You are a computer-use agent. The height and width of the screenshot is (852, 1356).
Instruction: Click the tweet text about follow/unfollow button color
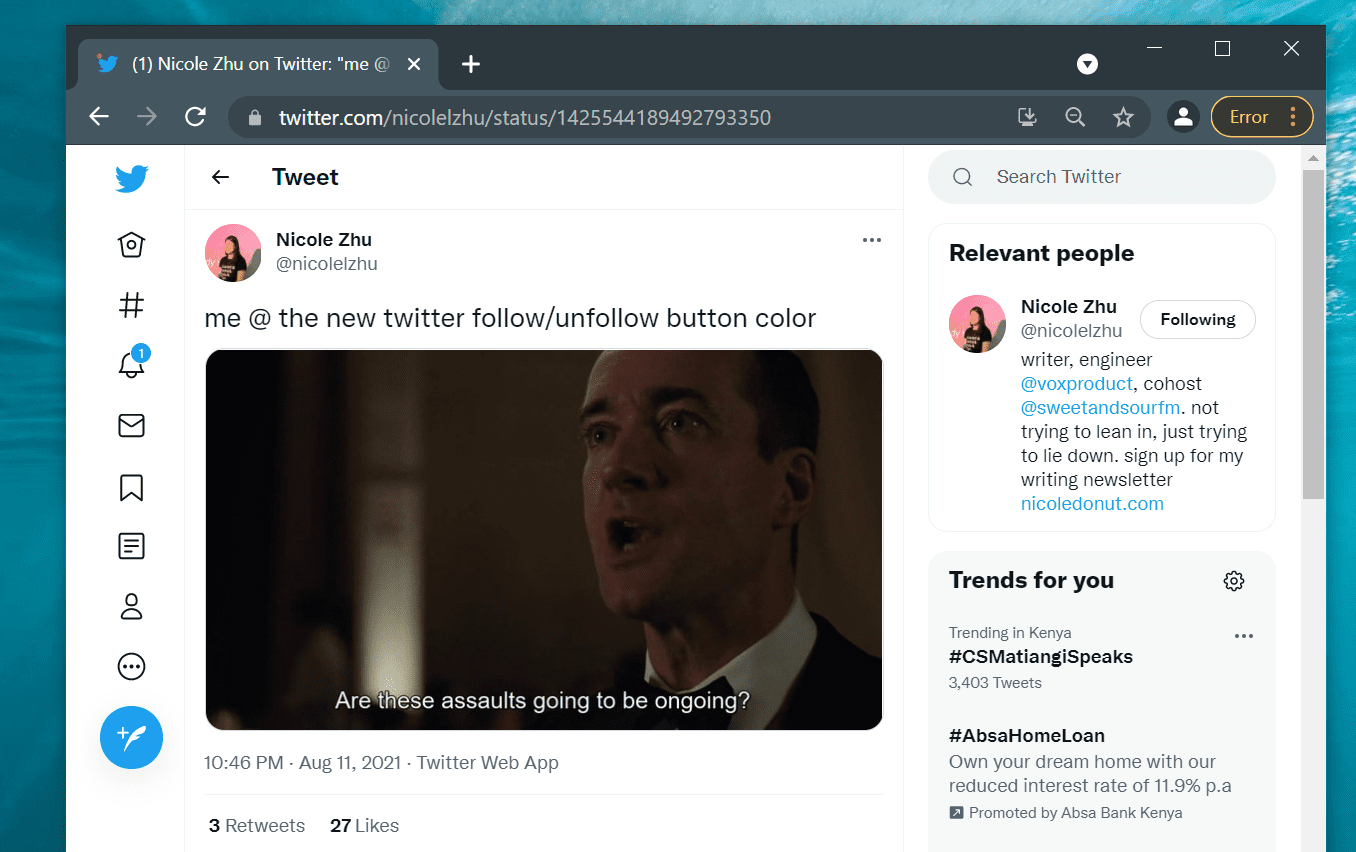coord(510,319)
